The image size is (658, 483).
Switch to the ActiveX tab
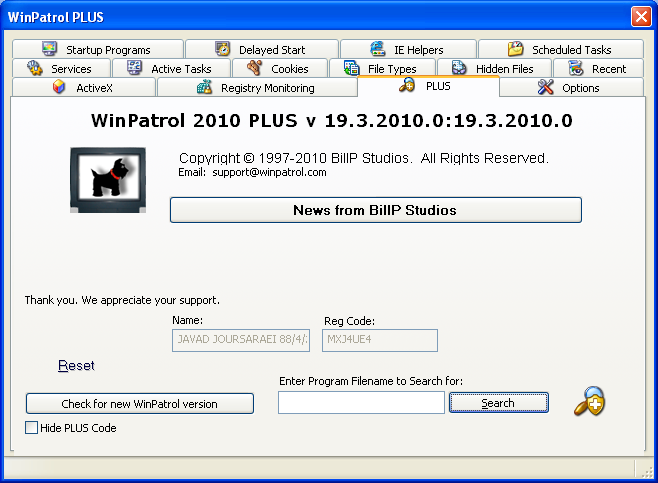pyautogui.click(x=84, y=87)
